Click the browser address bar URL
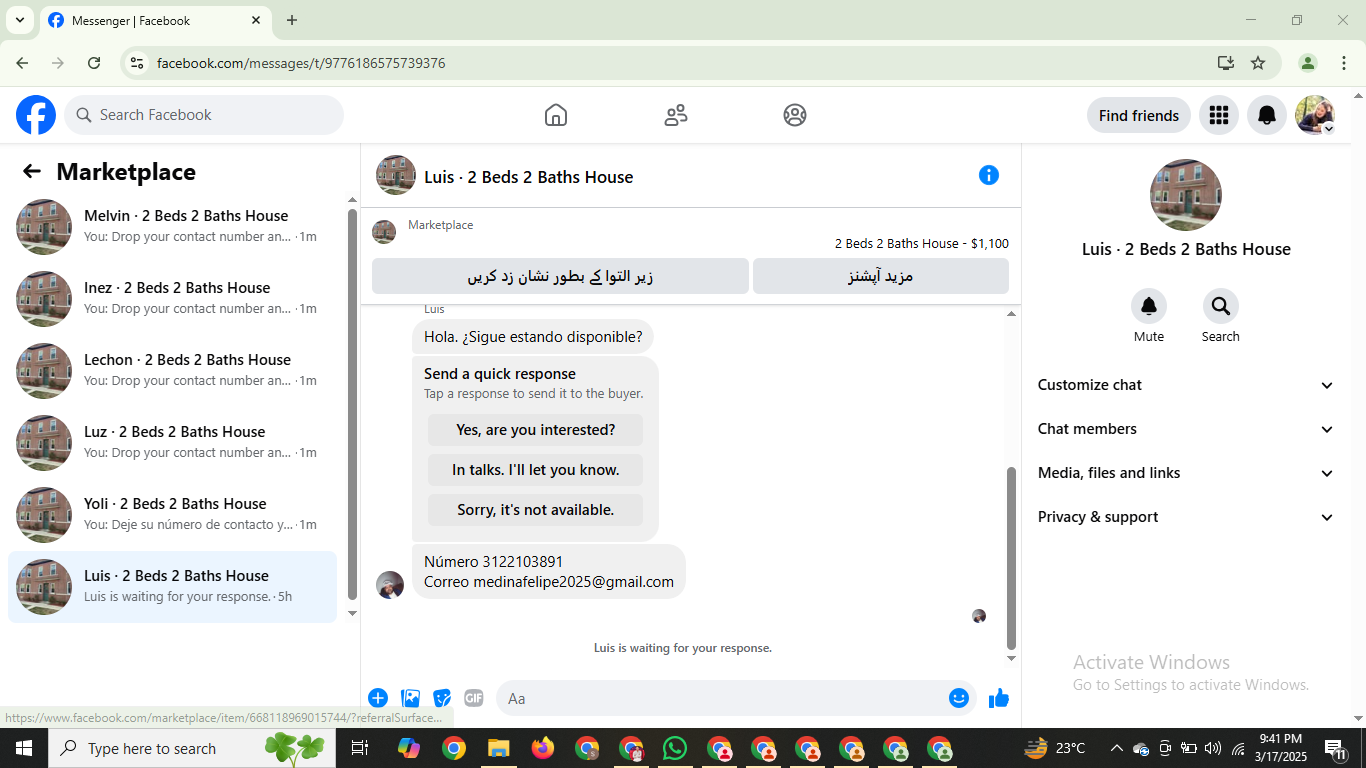The image size is (1366, 768). pos(301,63)
